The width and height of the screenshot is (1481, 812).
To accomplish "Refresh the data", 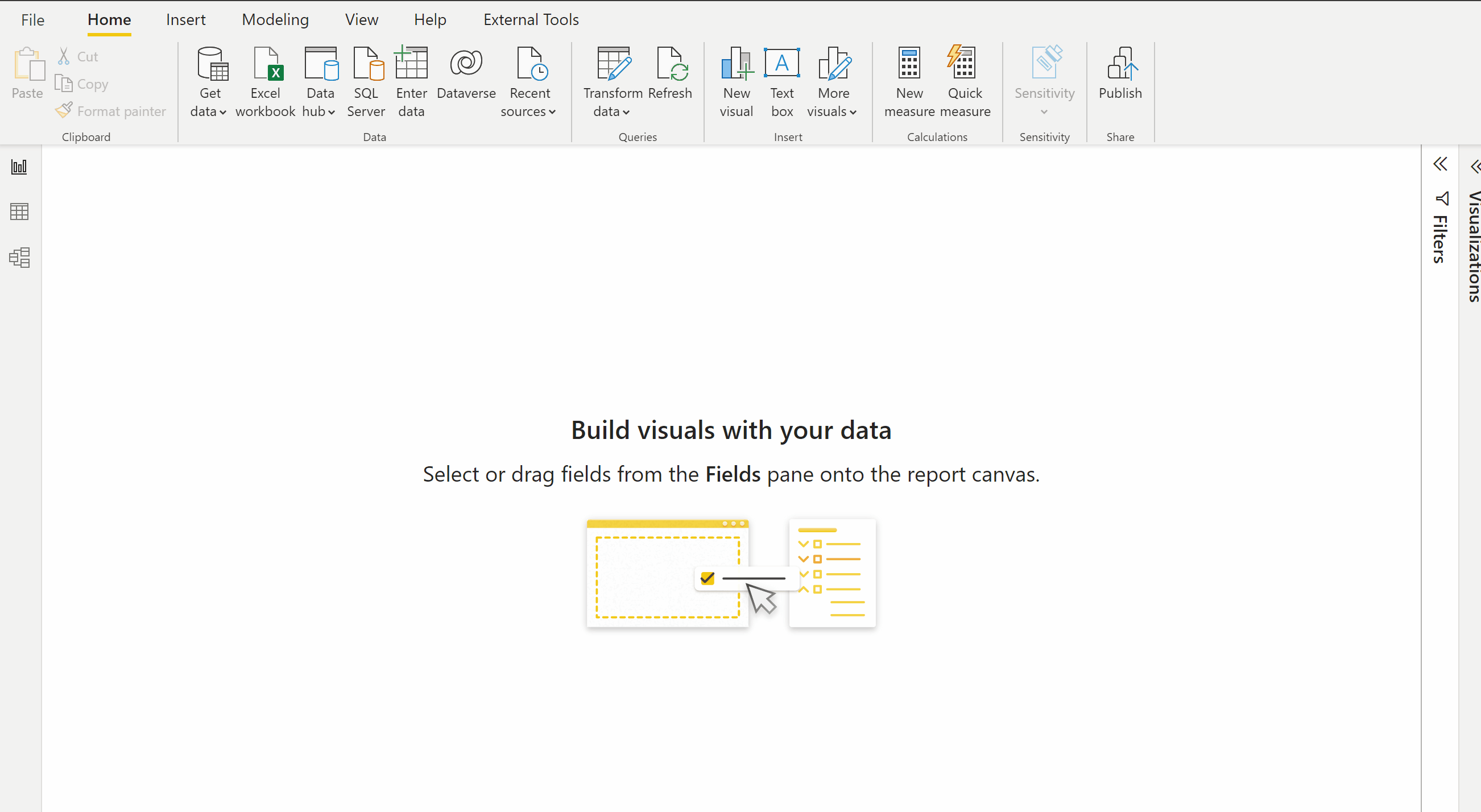I will [x=671, y=73].
